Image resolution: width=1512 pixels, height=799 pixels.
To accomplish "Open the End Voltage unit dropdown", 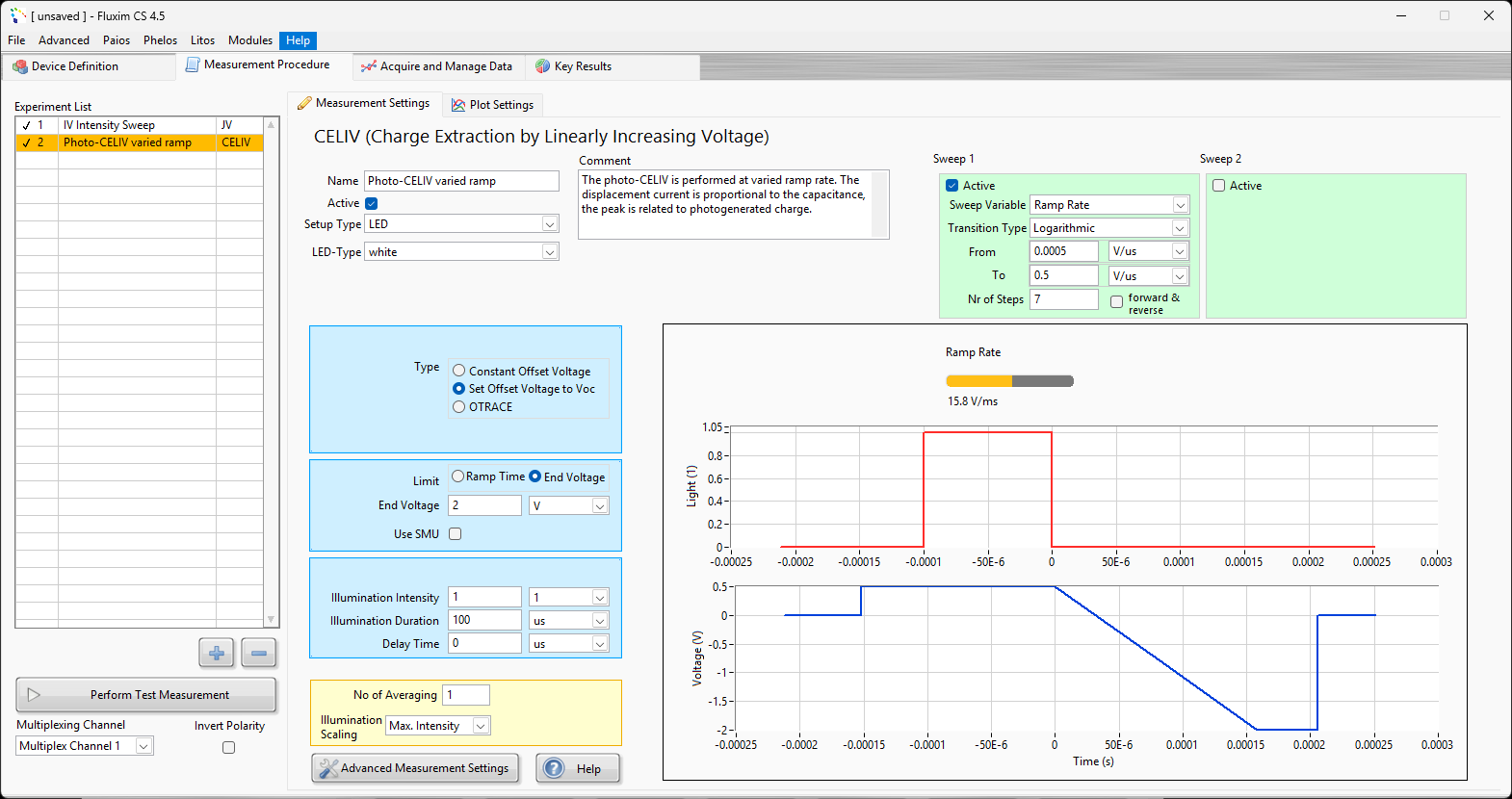I will tap(600, 506).
